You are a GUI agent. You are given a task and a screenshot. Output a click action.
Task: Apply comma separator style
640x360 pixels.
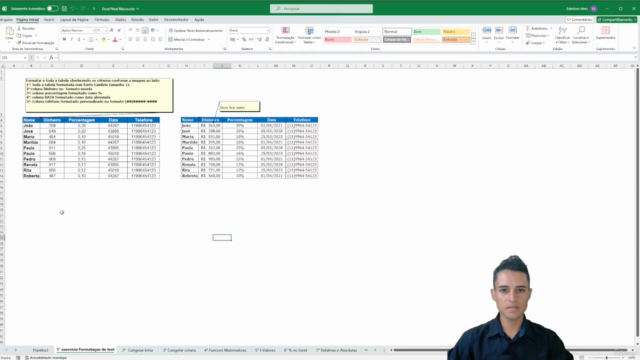(251, 40)
